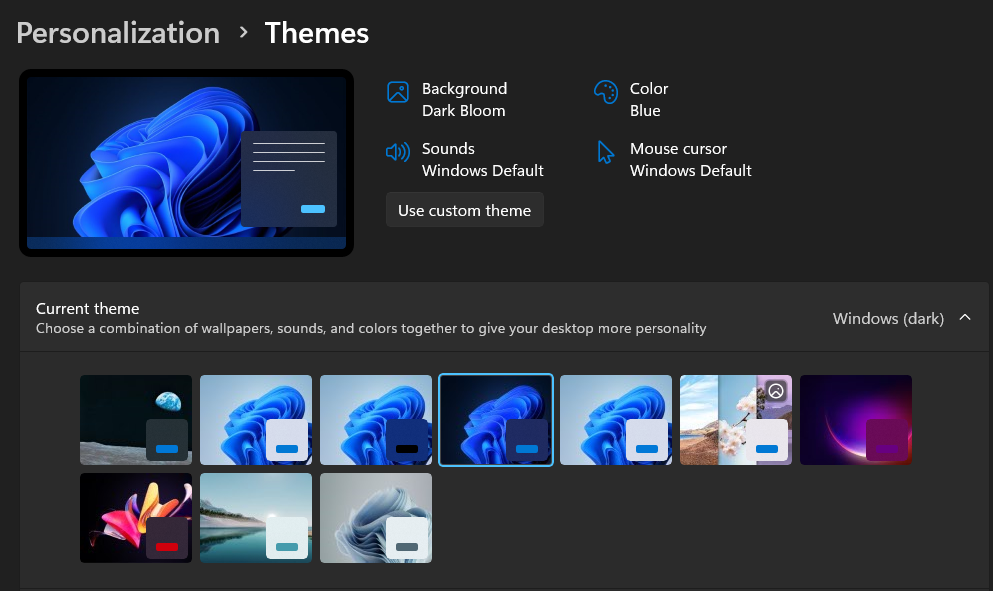
Task: Apply the Earth and moon theme
Action: point(136,420)
